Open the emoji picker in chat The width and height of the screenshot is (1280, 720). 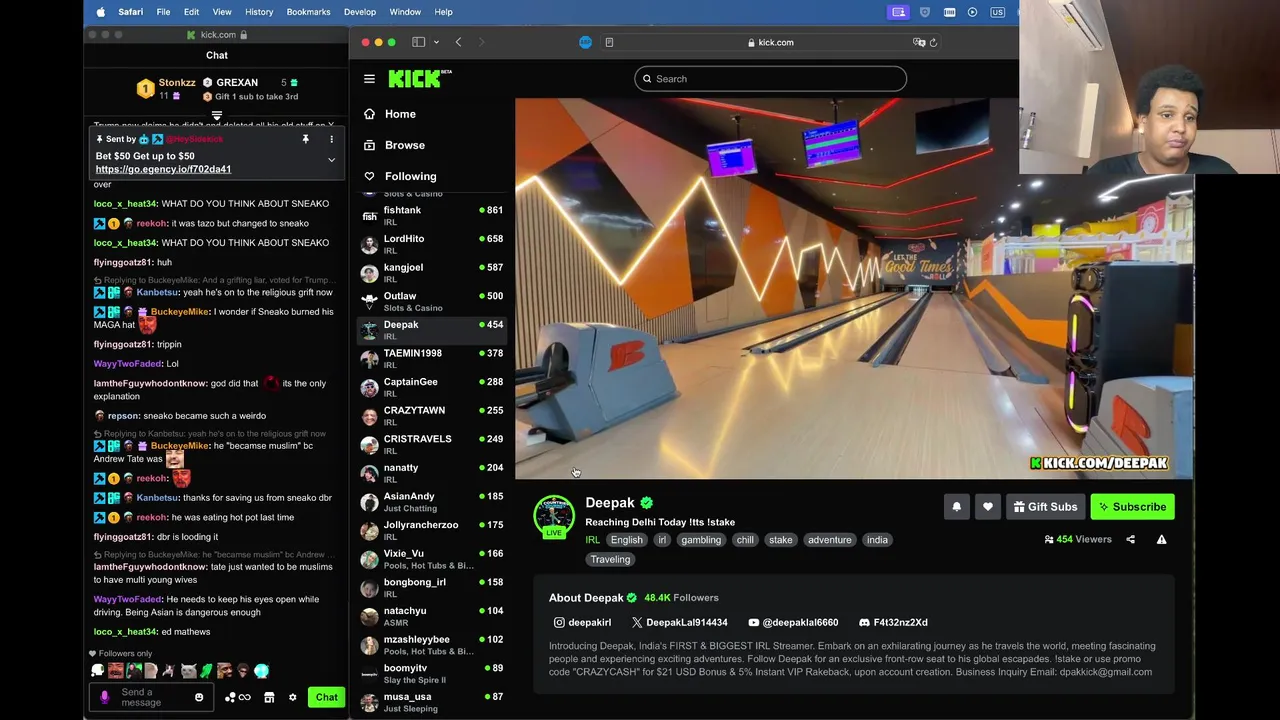[x=199, y=697]
